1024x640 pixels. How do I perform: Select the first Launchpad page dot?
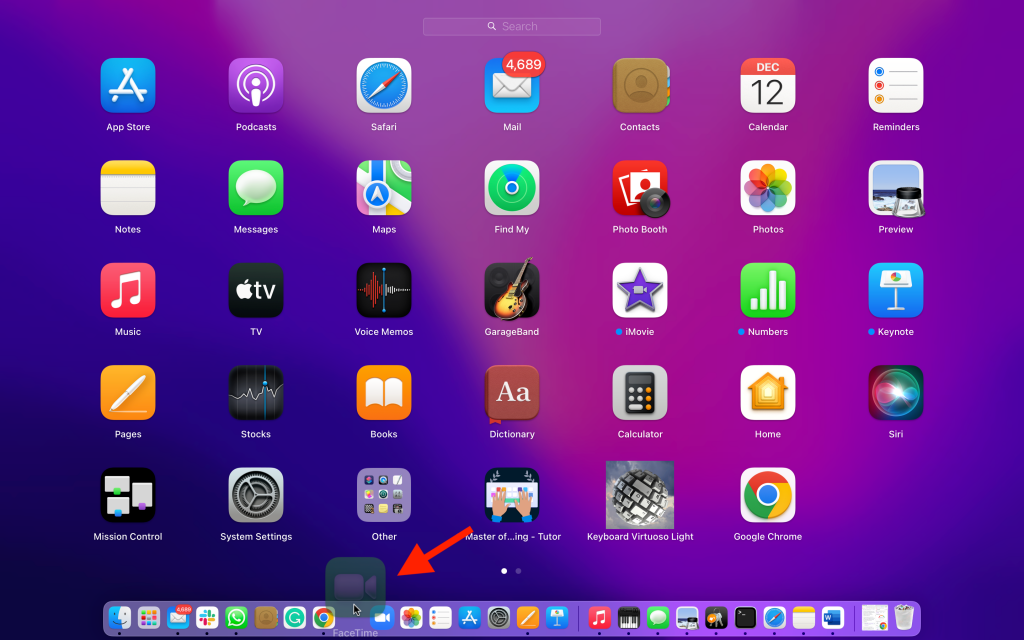[504, 571]
